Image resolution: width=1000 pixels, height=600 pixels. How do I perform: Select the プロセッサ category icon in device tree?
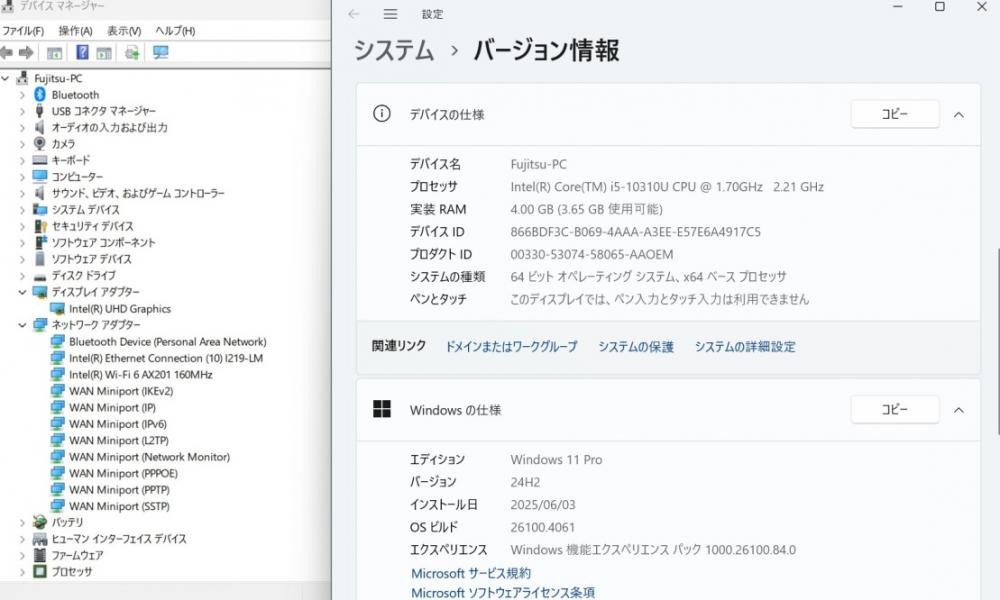point(40,571)
